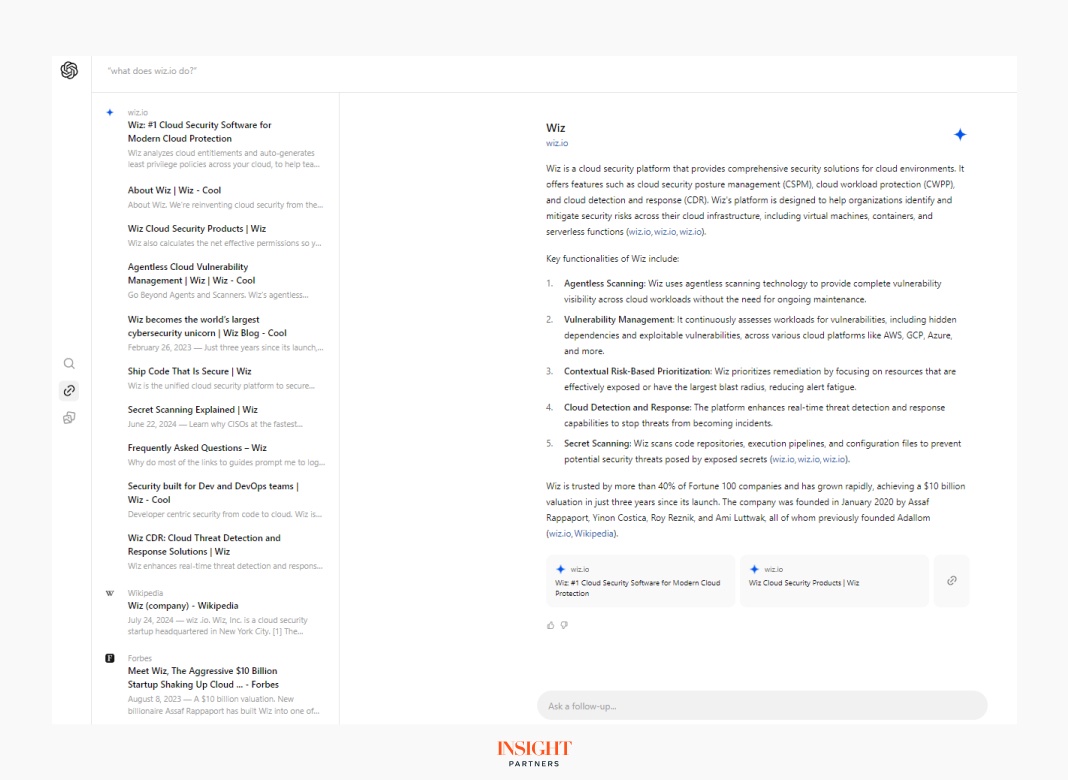Open the images view icon
1068x780 pixels.
(x=69, y=418)
